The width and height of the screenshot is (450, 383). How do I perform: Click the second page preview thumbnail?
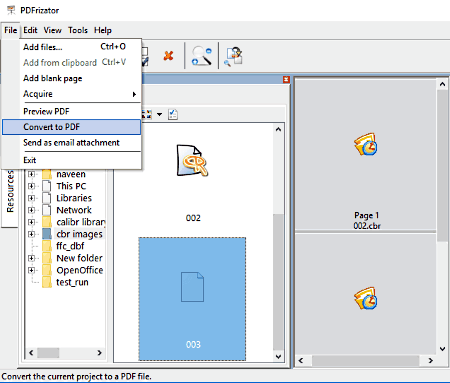(366, 295)
